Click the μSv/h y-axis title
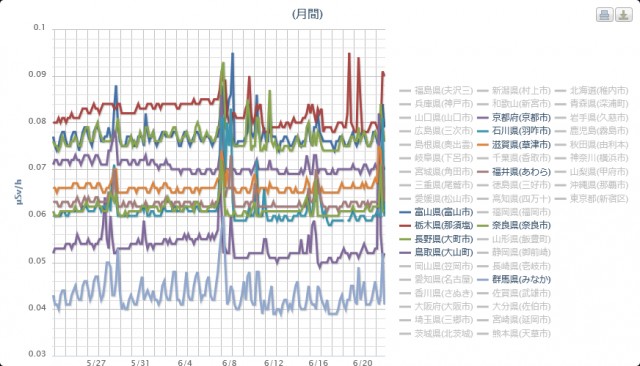640x366 pixels. [20, 192]
